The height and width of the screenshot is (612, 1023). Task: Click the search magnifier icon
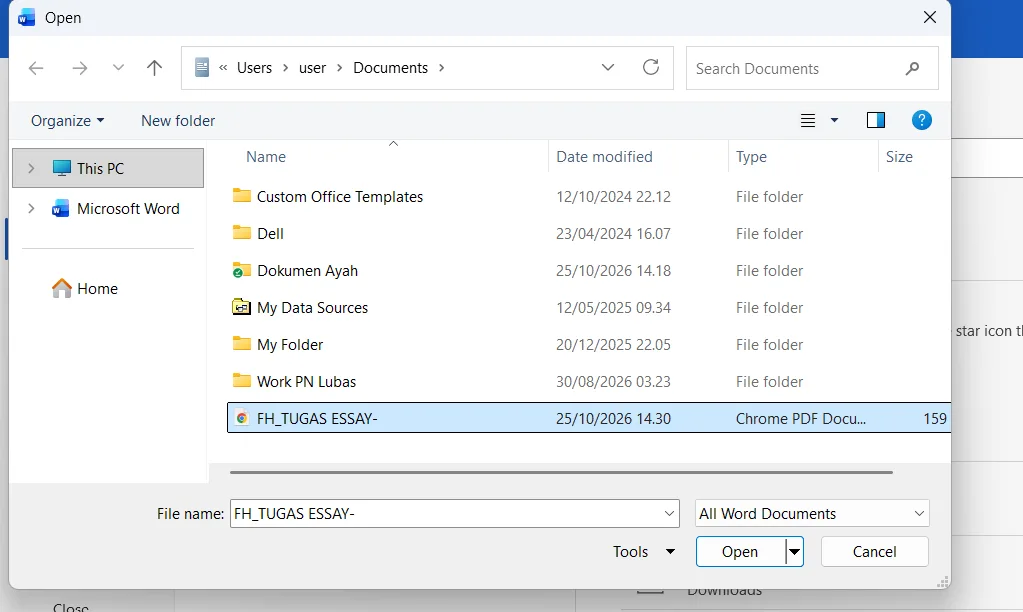pos(912,69)
